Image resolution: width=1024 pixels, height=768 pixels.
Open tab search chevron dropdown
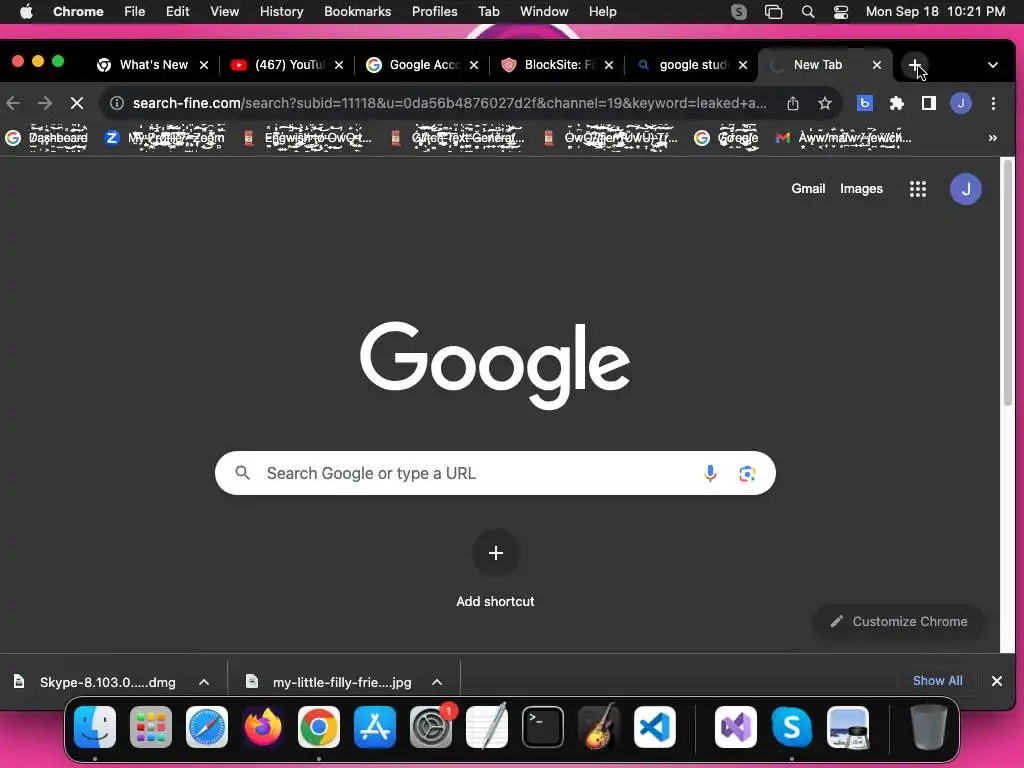993,65
